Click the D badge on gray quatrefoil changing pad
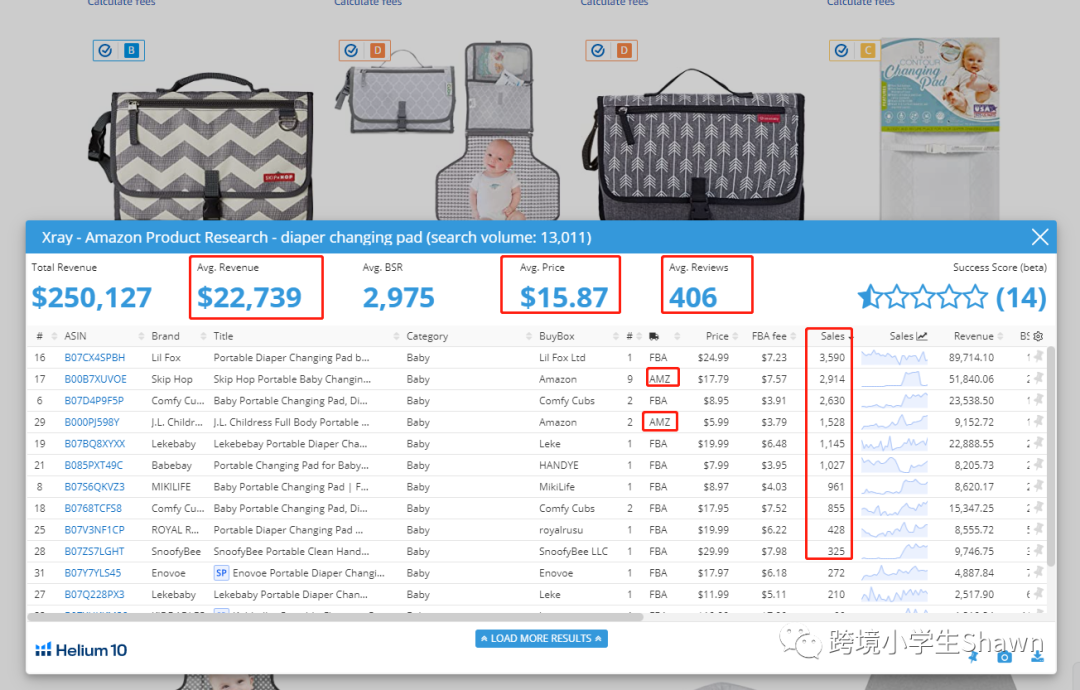1080x690 pixels. click(x=377, y=50)
